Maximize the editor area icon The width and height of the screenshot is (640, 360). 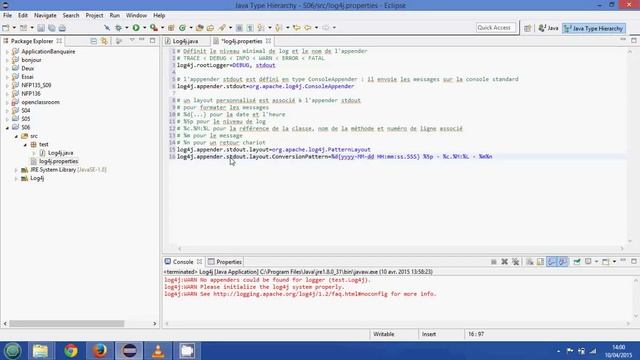[633, 40]
